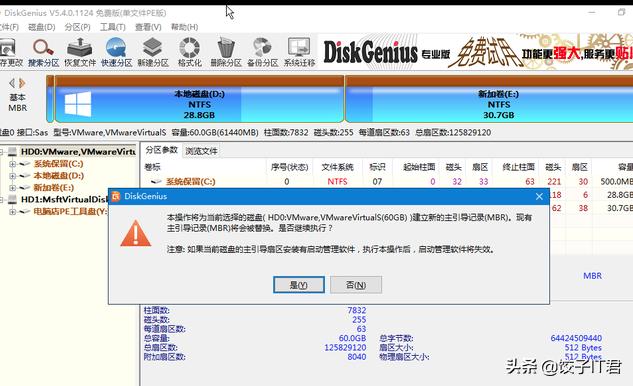
Task: Click the 标识 column header
Action: point(377,167)
